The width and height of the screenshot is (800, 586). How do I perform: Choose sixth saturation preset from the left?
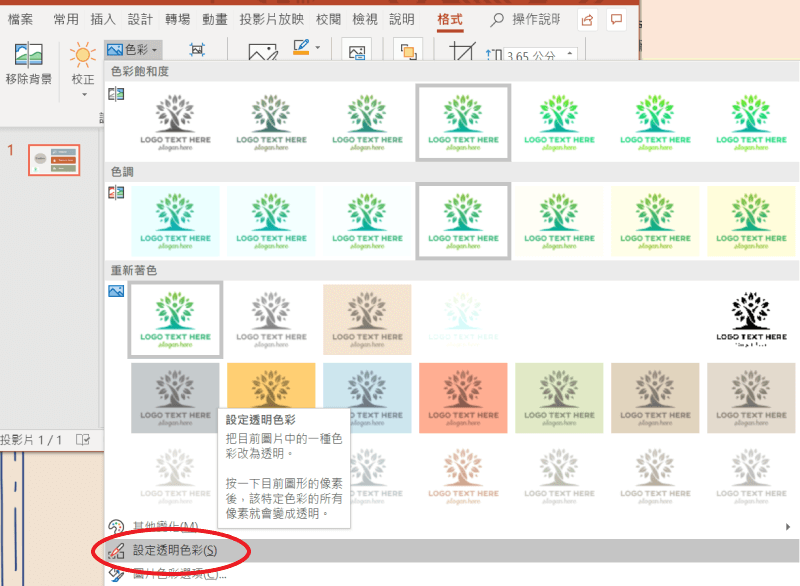(x=655, y=122)
